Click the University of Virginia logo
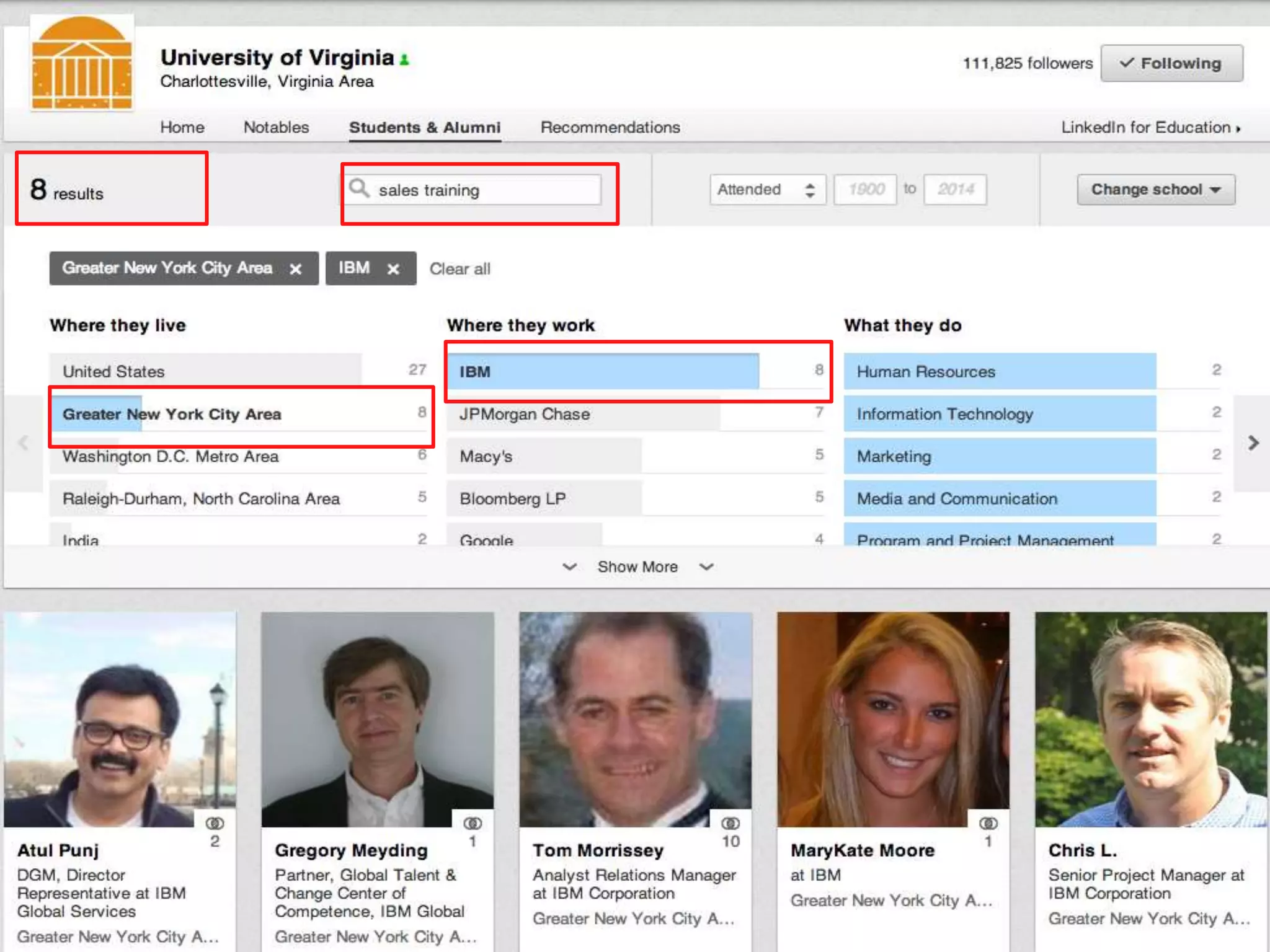This screenshot has width=1270, height=952. click(x=82, y=63)
